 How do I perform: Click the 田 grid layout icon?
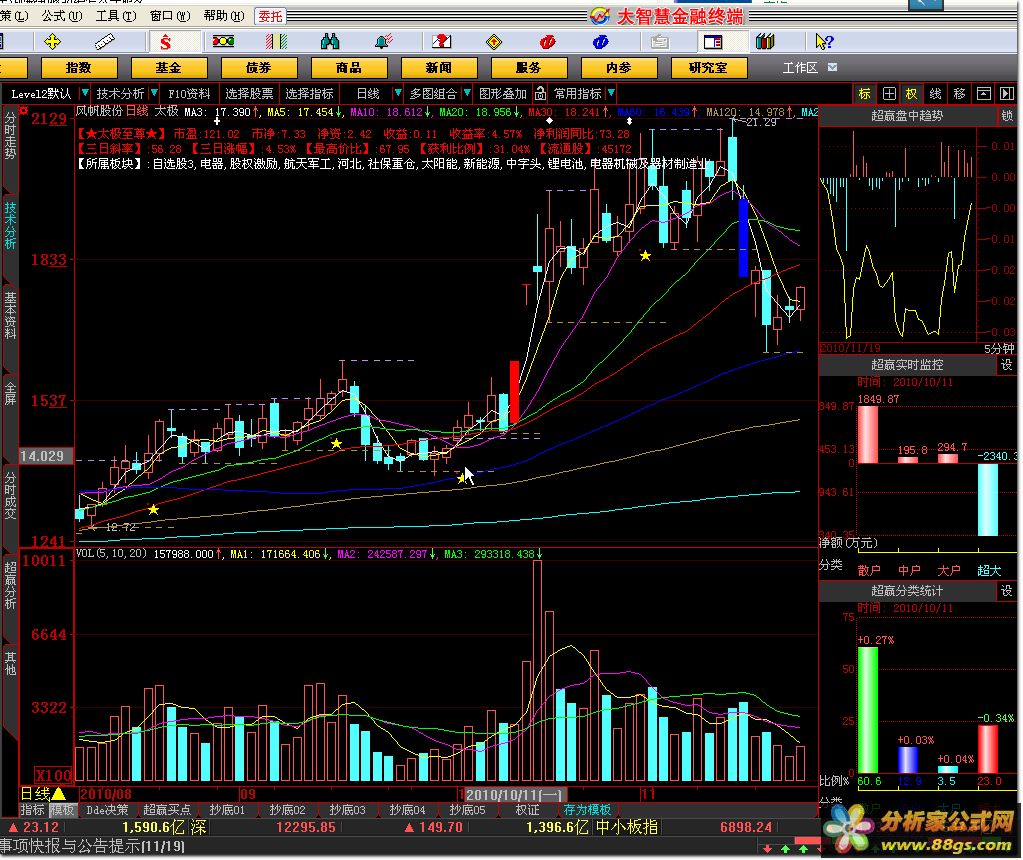click(889, 93)
